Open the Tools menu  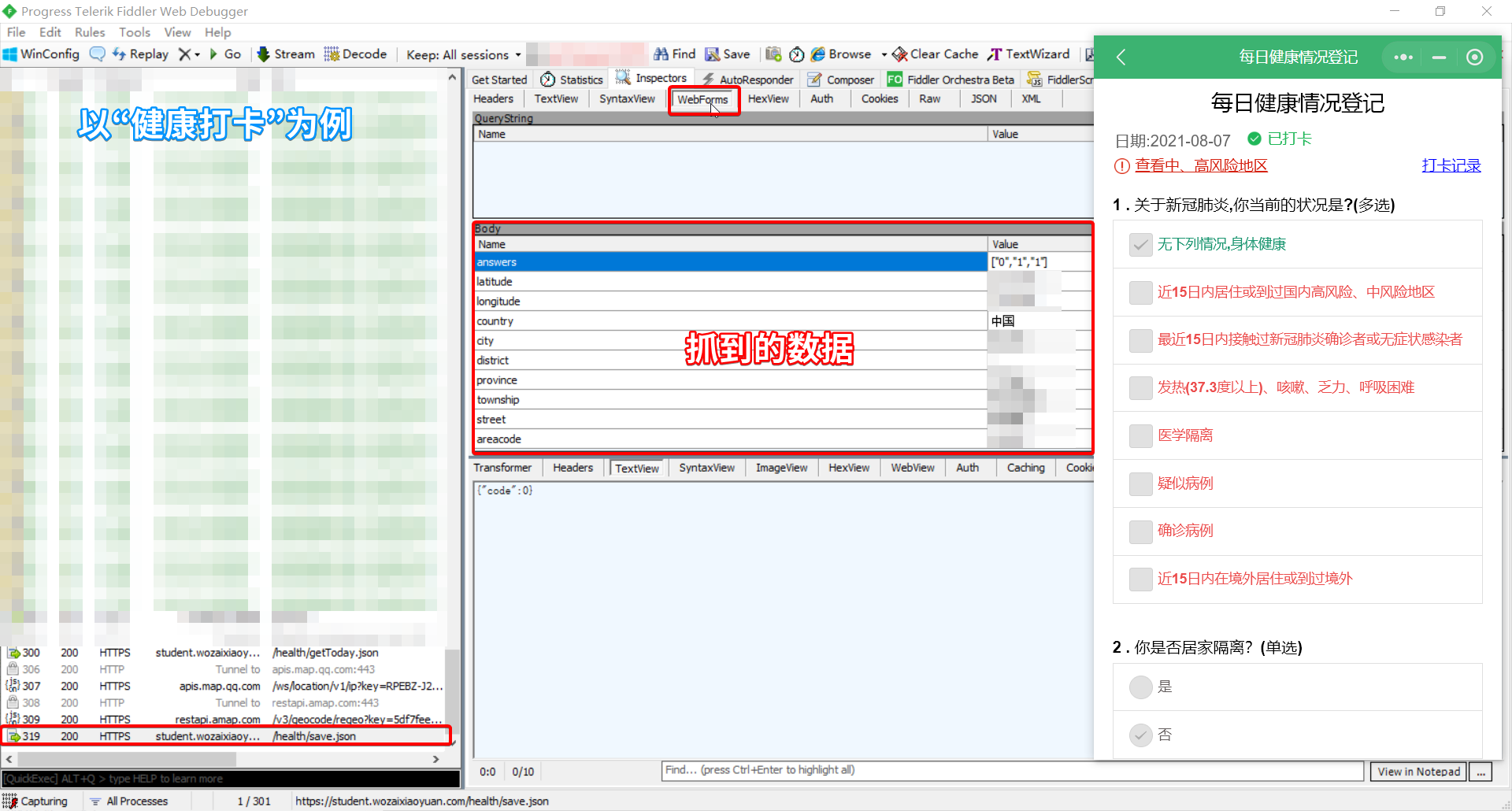click(x=135, y=32)
